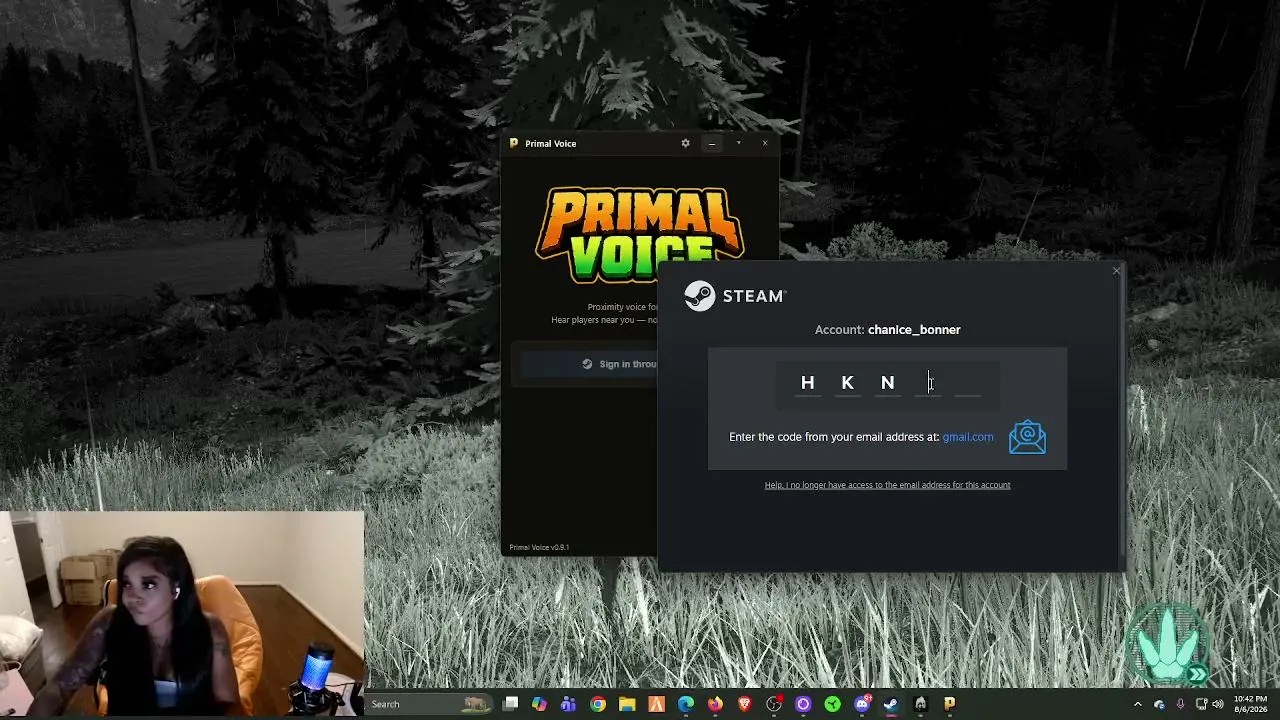Open Discord from the taskbar

coord(862,704)
